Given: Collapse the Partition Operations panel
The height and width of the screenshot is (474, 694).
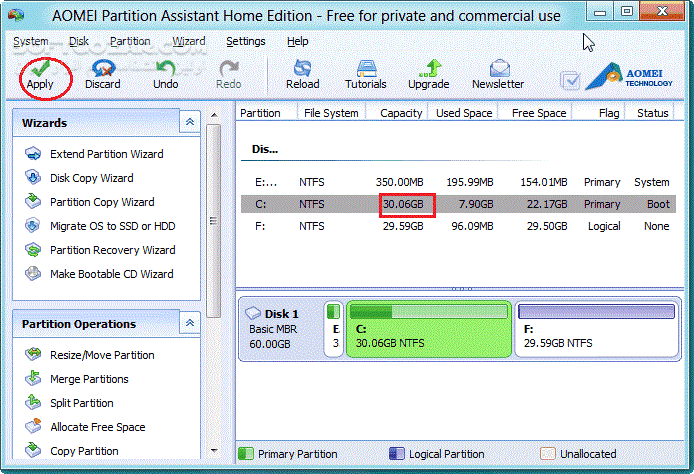Looking at the screenshot, I should click(189, 323).
